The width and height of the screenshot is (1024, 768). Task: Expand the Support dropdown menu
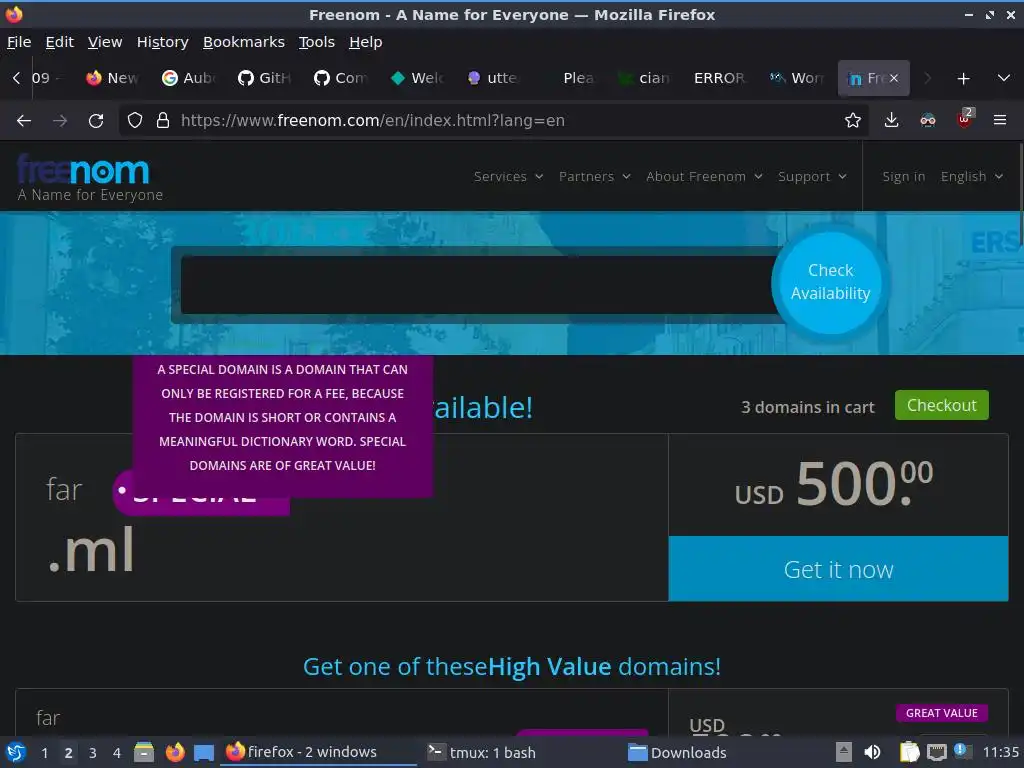pos(812,176)
